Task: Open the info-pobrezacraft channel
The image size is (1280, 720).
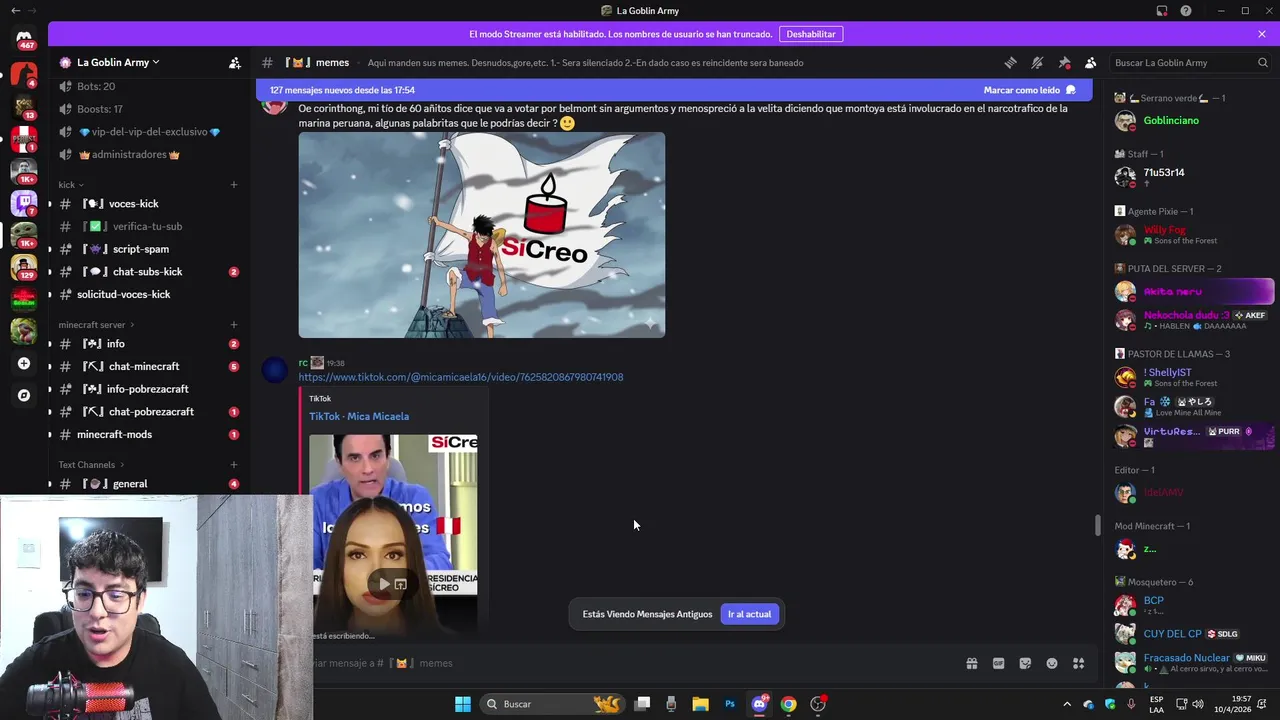Action: tap(148, 389)
